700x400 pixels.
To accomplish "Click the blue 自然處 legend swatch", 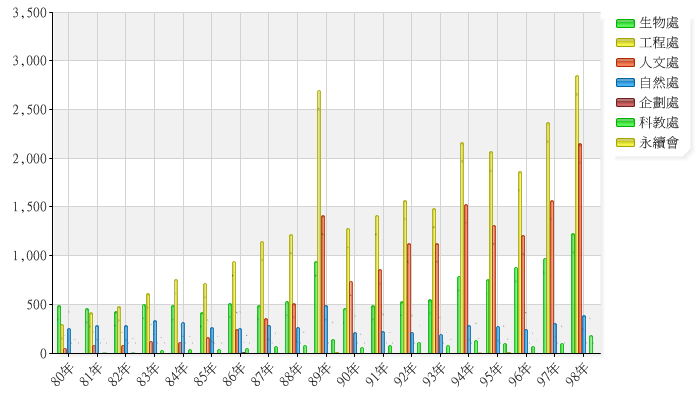I will 626,83.
